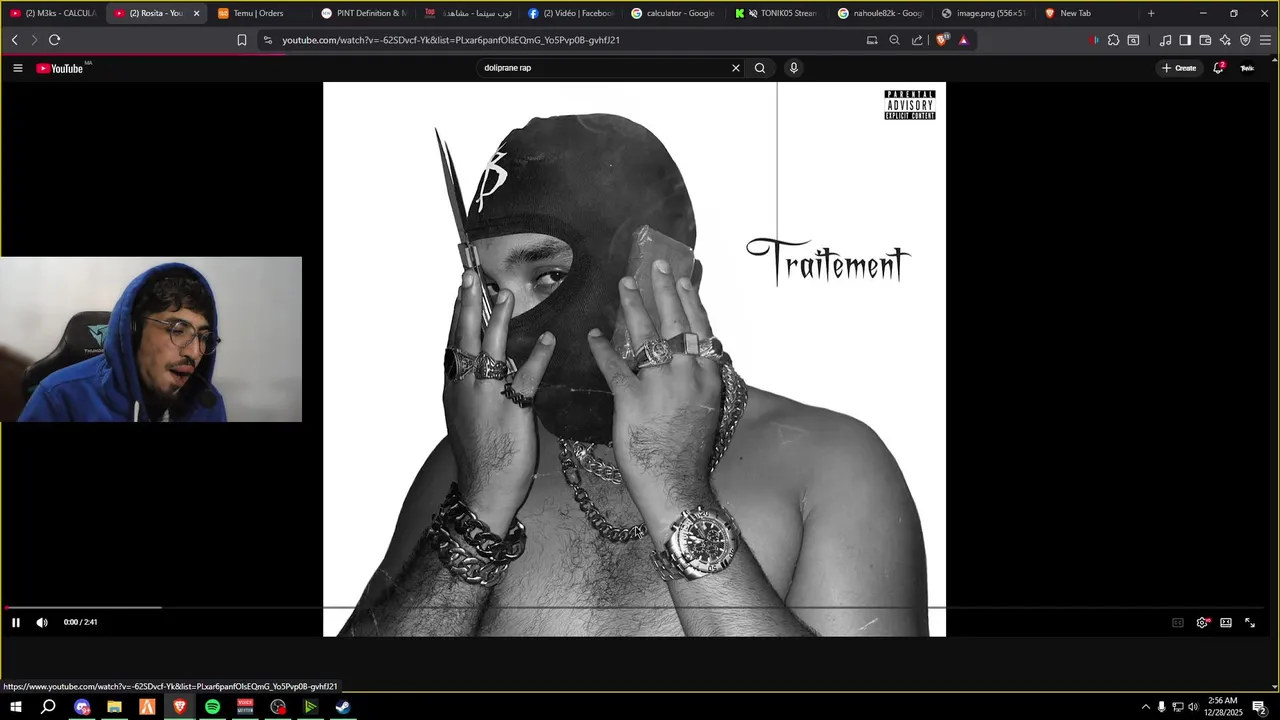
Task: Toggle closed captions on the player
Action: pos(1178,622)
